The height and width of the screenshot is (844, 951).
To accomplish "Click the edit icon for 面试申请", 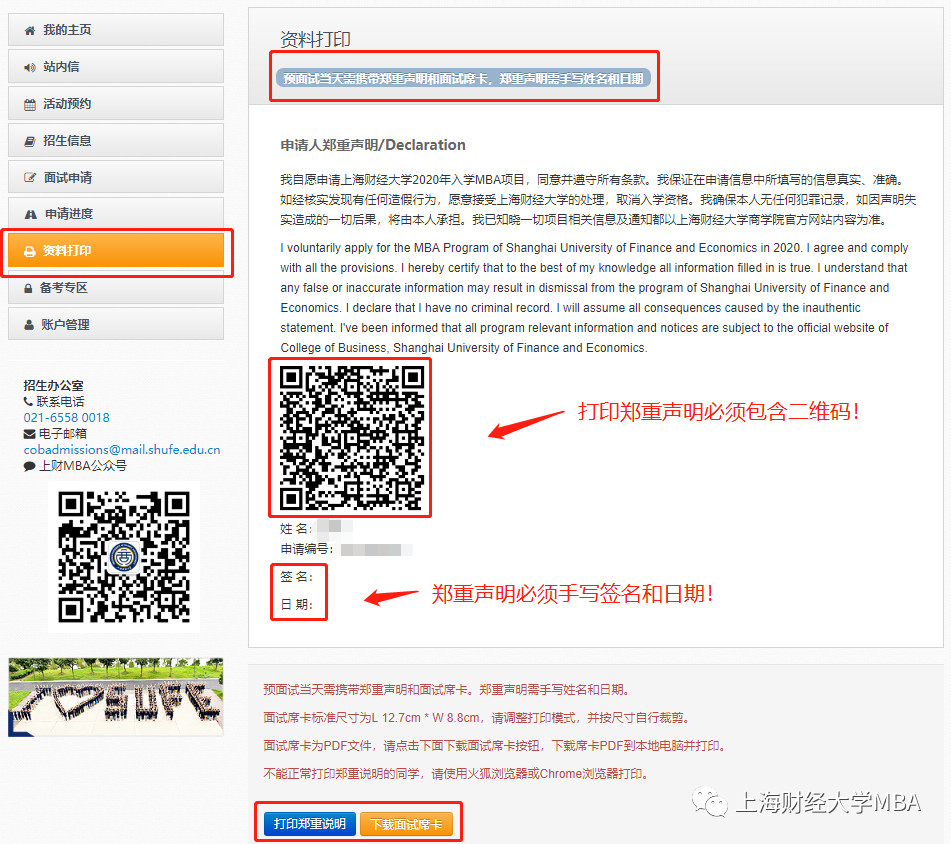I will click(29, 178).
